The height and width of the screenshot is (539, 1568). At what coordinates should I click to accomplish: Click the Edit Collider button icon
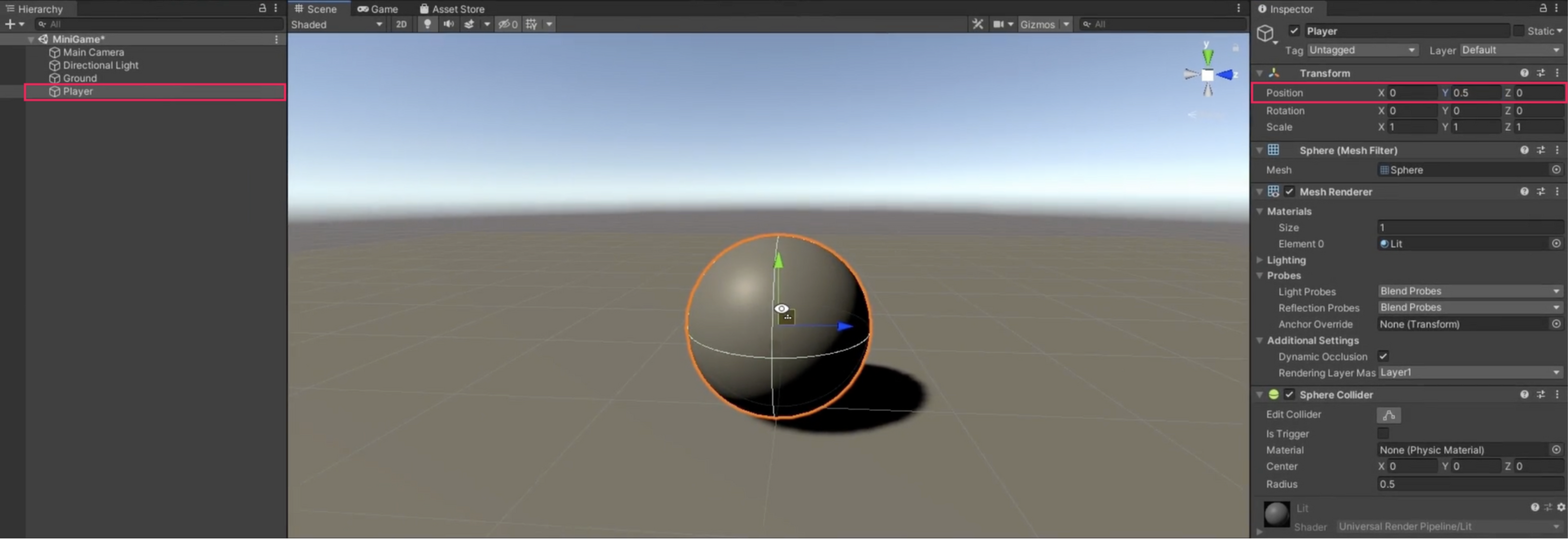[1389, 415]
